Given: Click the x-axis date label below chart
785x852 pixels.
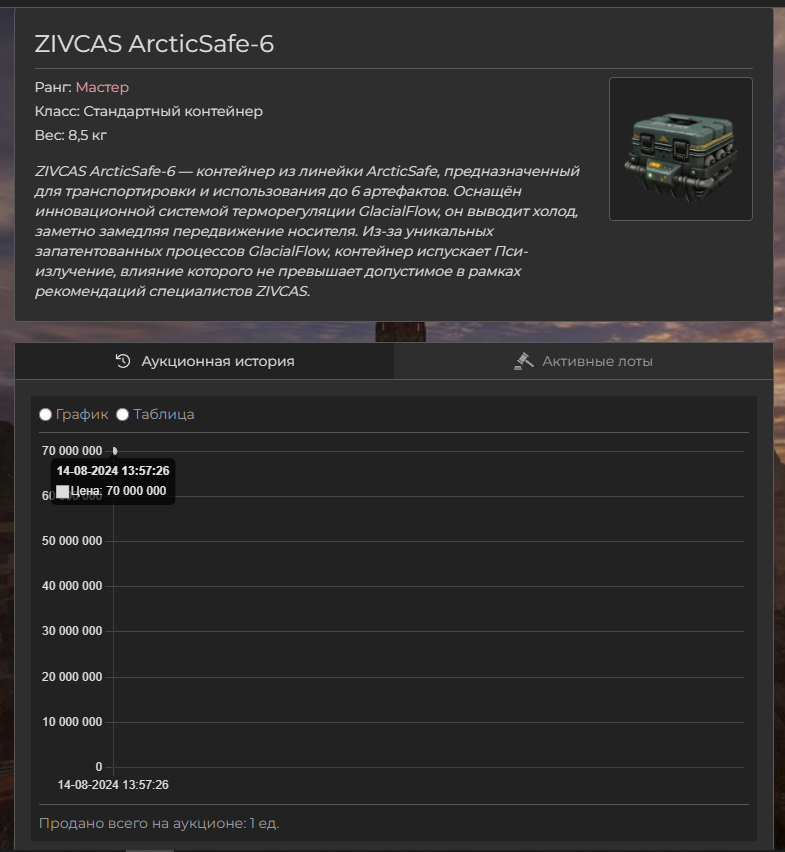Looking at the screenshot, I should pos(113,785).
